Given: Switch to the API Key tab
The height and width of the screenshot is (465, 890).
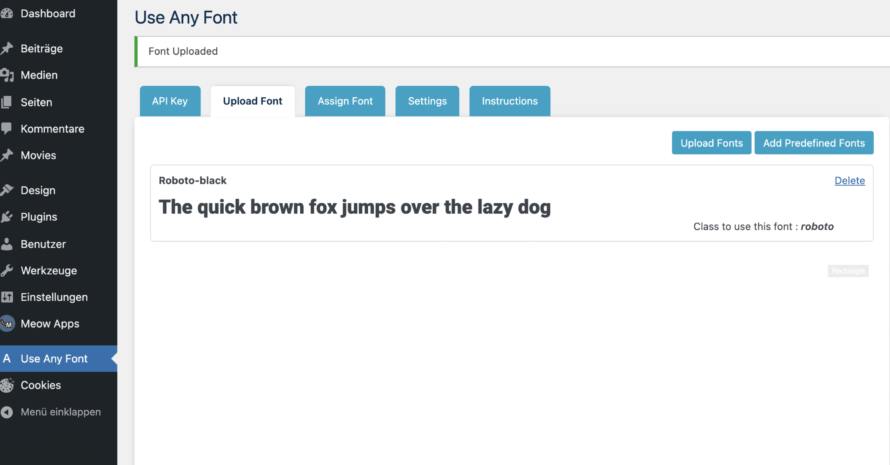Looking at the screenshot, I should tap(169, 101).
